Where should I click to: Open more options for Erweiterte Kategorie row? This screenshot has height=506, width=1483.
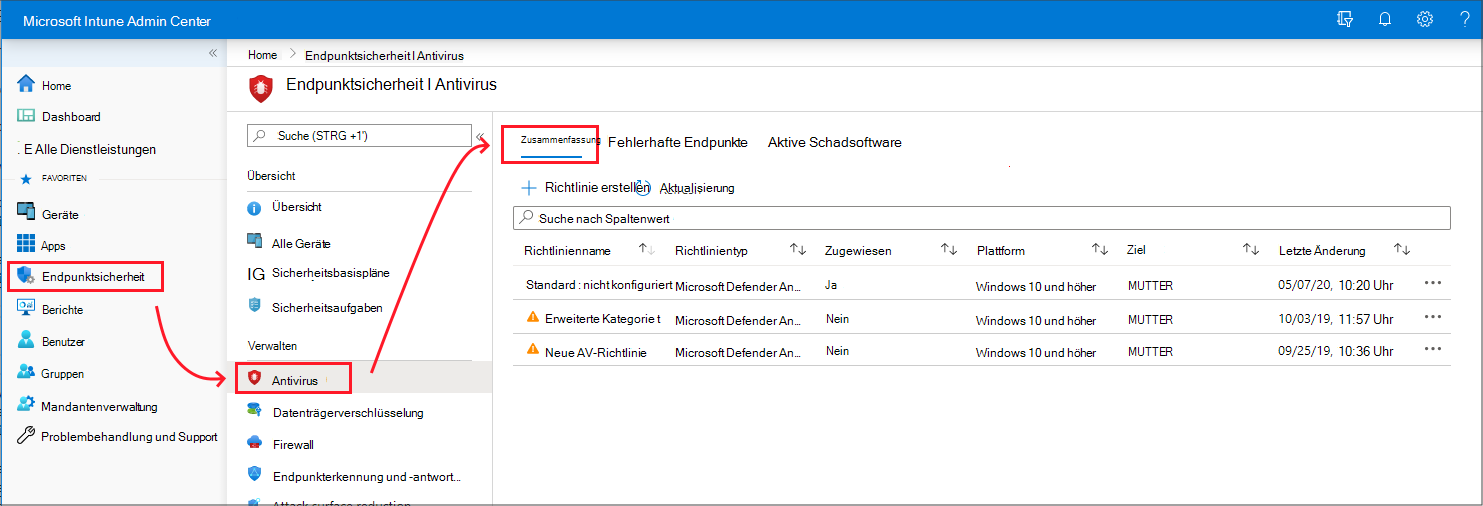[1432, 316]
